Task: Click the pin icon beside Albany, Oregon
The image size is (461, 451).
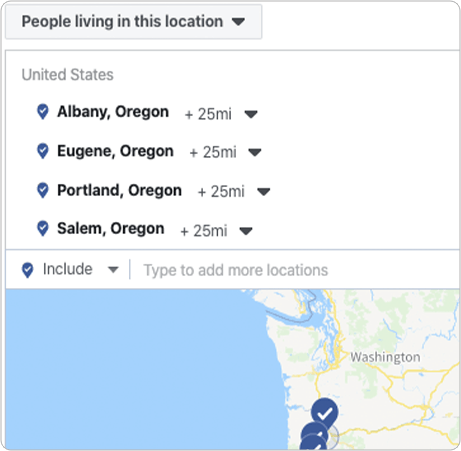Action: point(43,111)
